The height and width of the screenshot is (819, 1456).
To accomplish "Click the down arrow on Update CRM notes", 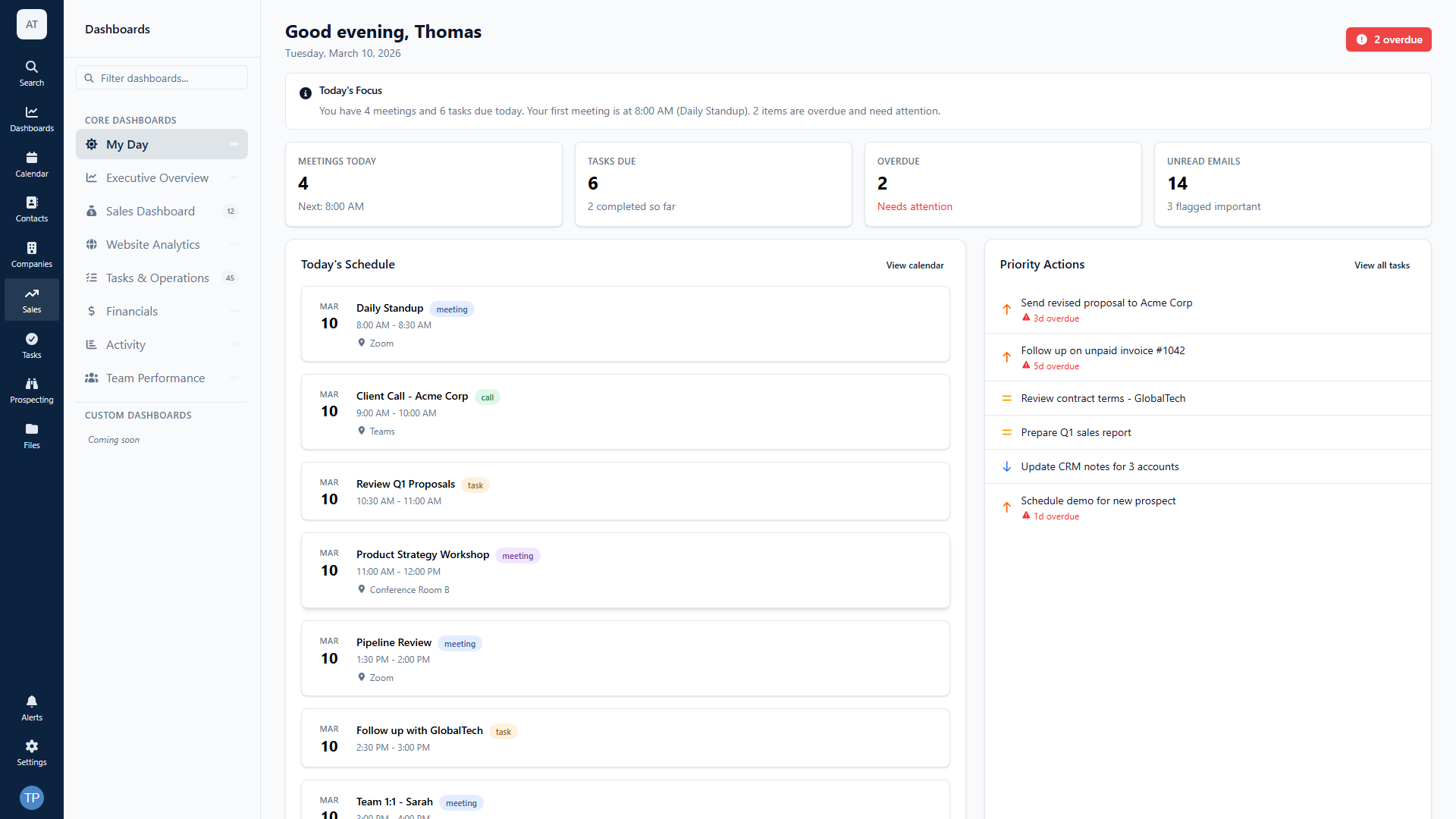I will click(x=1006, y=466).
